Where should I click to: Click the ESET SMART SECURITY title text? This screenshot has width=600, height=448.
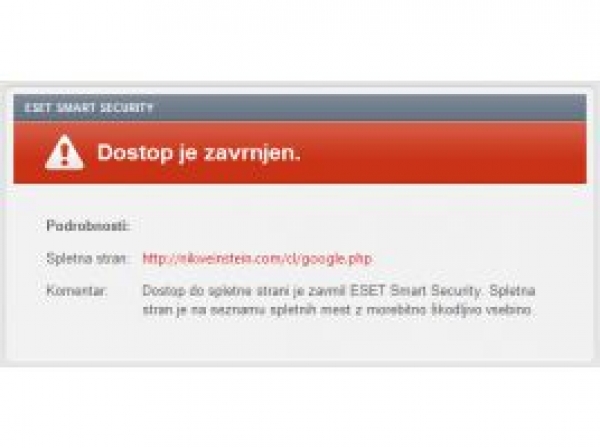pos(89,108)
